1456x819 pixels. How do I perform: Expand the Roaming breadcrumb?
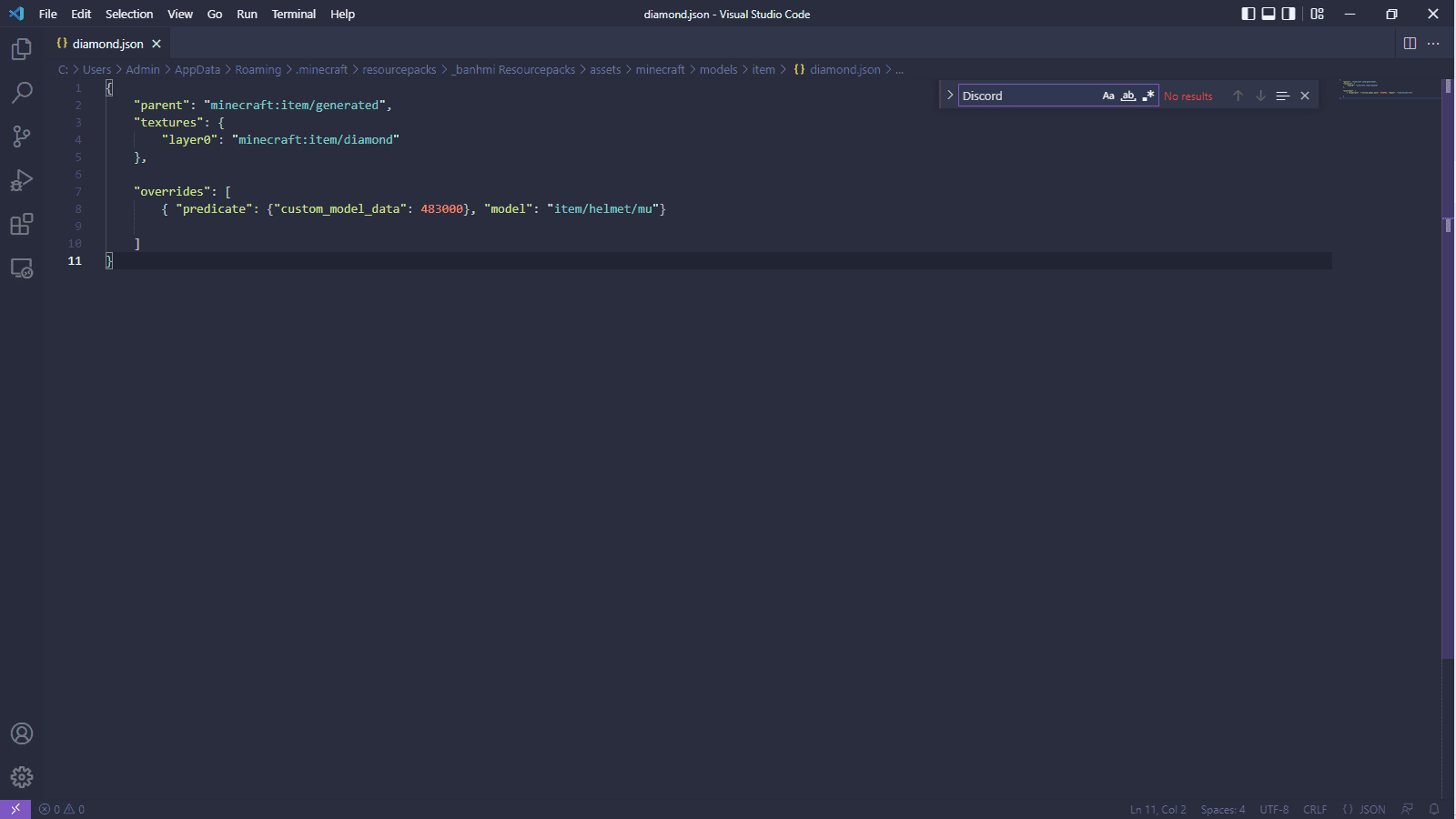tap(258, 69)
